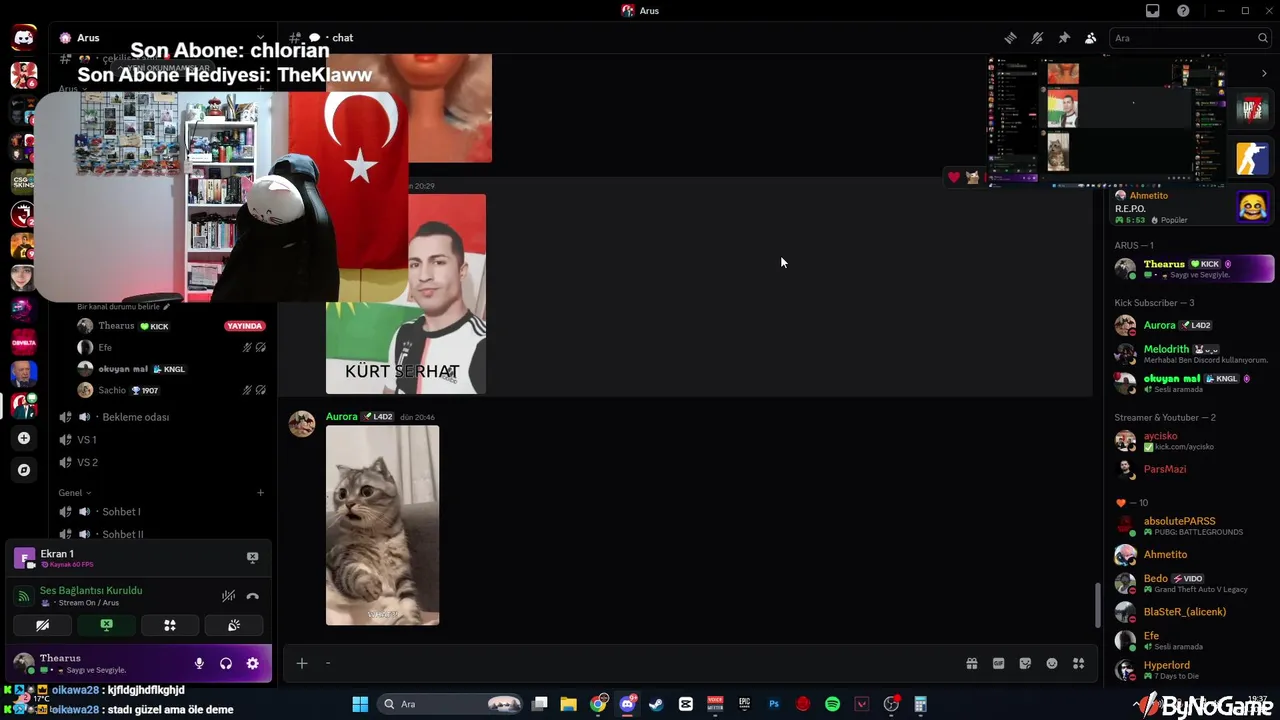Click the Ses Bağlantısı Kuruldu status text
The height and width of the screenshot is (720, 1280).
point(91,591)
